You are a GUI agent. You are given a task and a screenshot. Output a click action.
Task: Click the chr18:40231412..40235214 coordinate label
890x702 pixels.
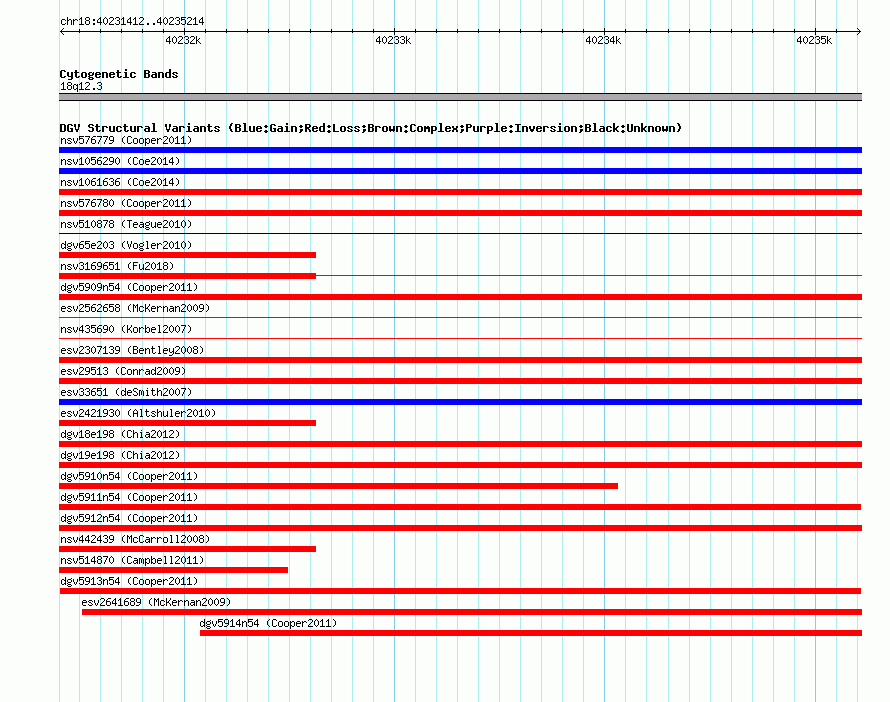[x=132, y=22]
